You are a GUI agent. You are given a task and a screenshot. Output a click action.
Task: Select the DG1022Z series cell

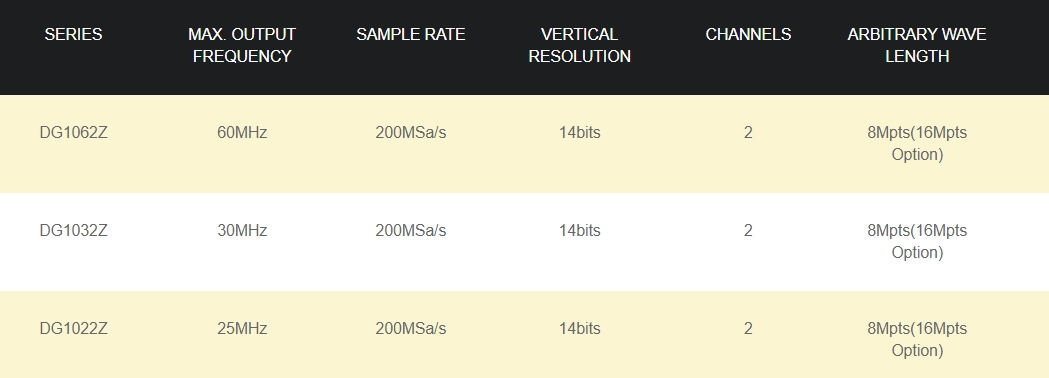(74, 328)
